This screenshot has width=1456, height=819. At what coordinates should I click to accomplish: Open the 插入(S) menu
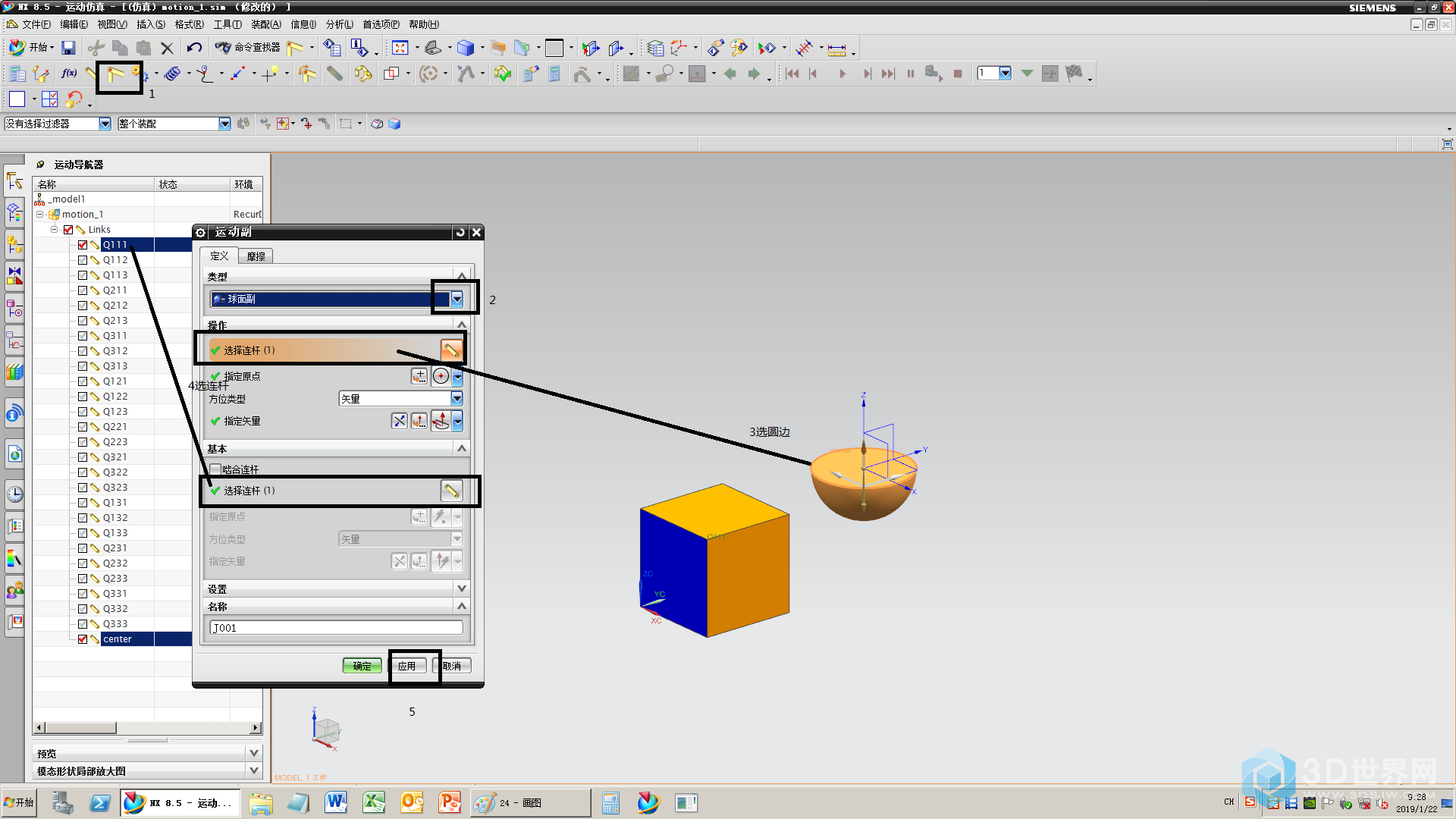(x=150, y=24)
